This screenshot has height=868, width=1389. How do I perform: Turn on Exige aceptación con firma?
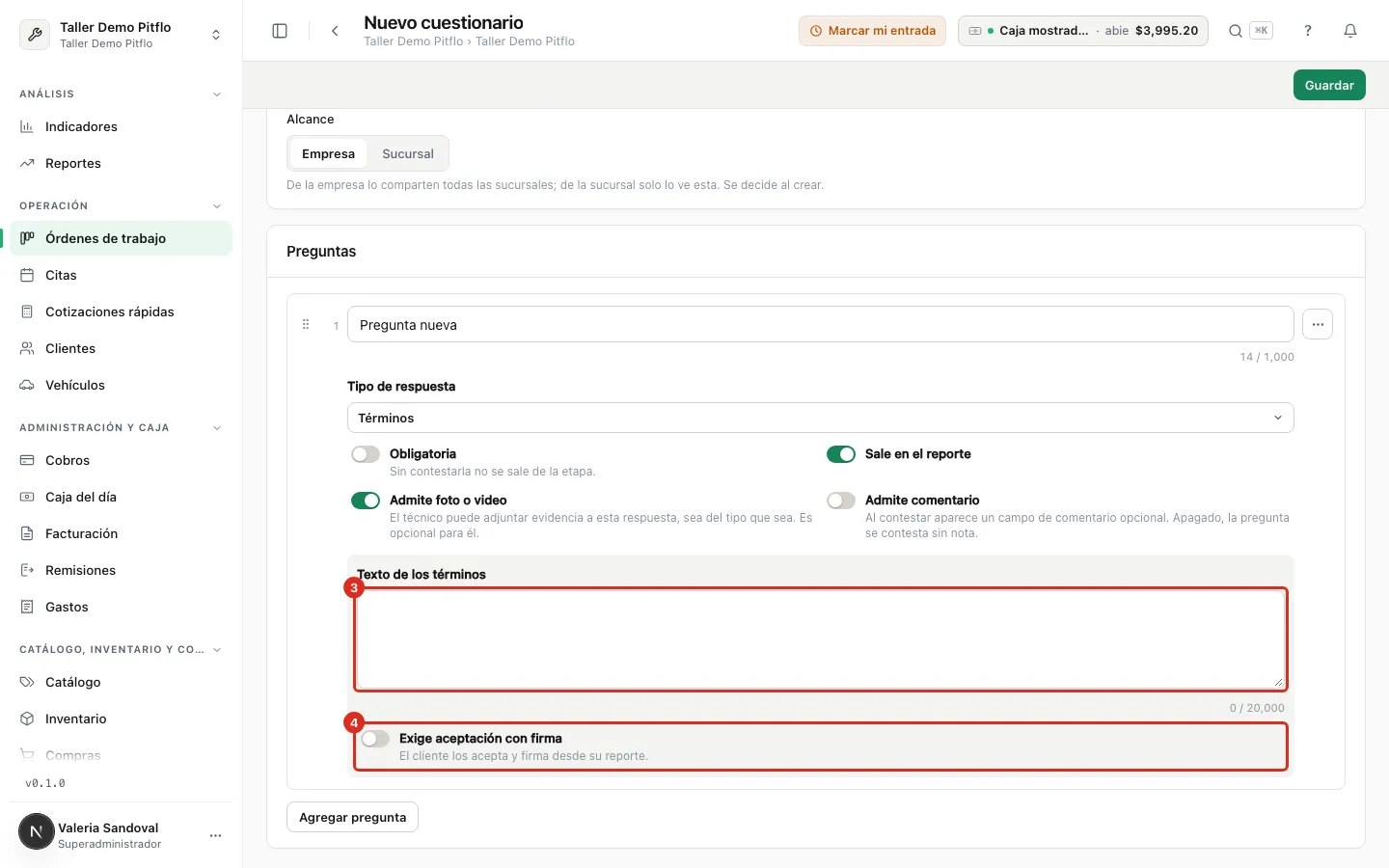375,739
